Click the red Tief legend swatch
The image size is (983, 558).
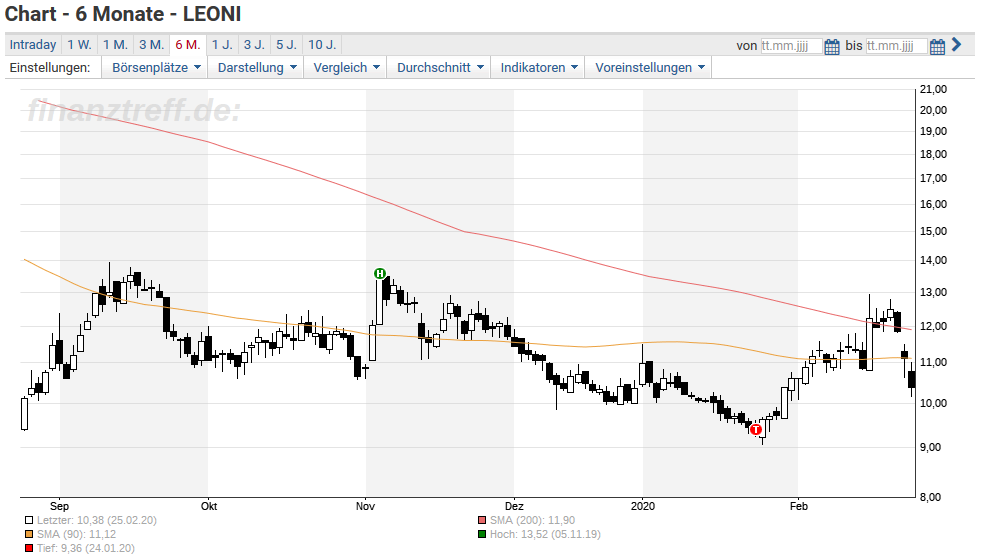tap(29, 549)
